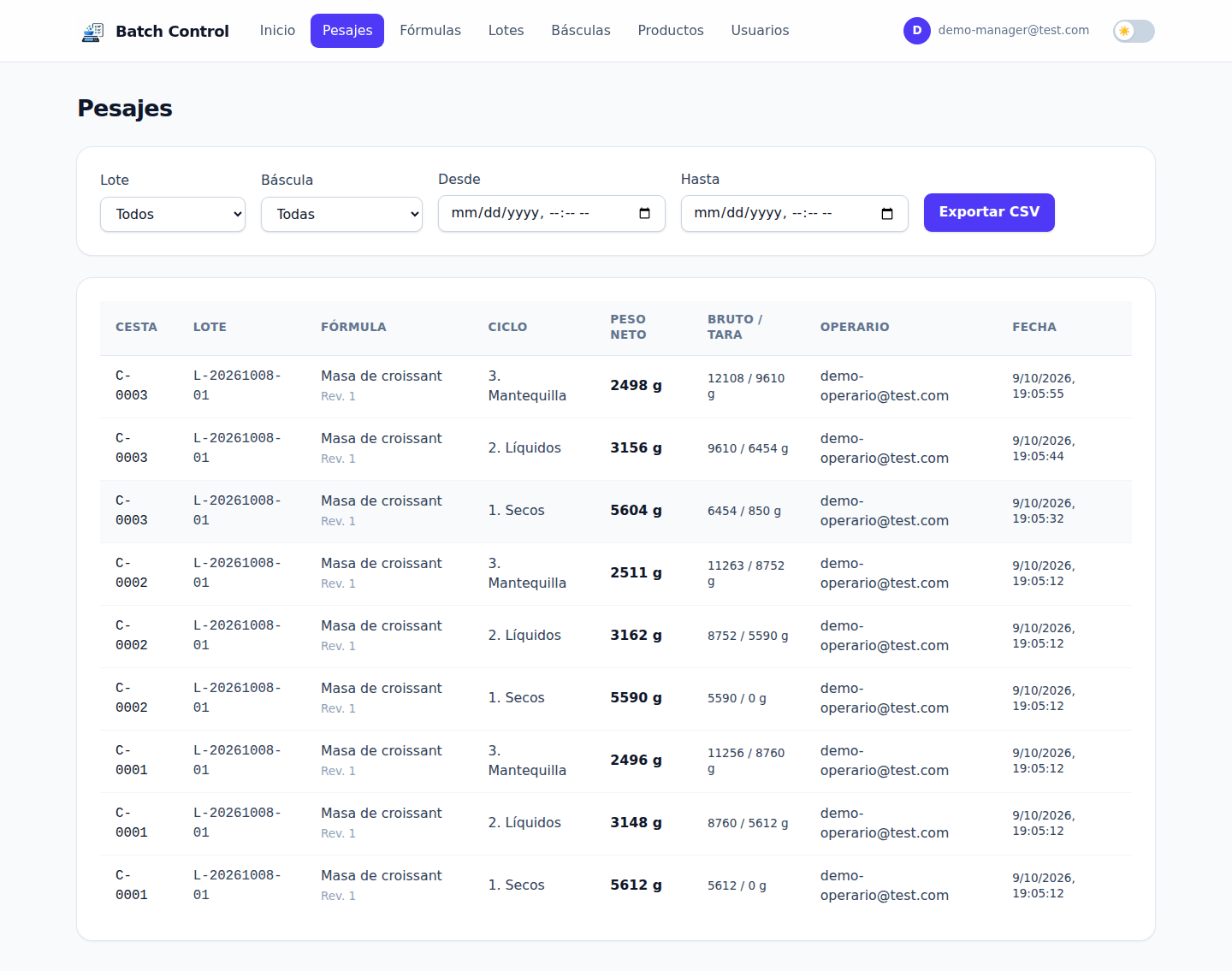The width and height of the screenshot is (1232, 971).
Task: Click demo-manager@test.com account label
Action: (x=1013, y=30)
